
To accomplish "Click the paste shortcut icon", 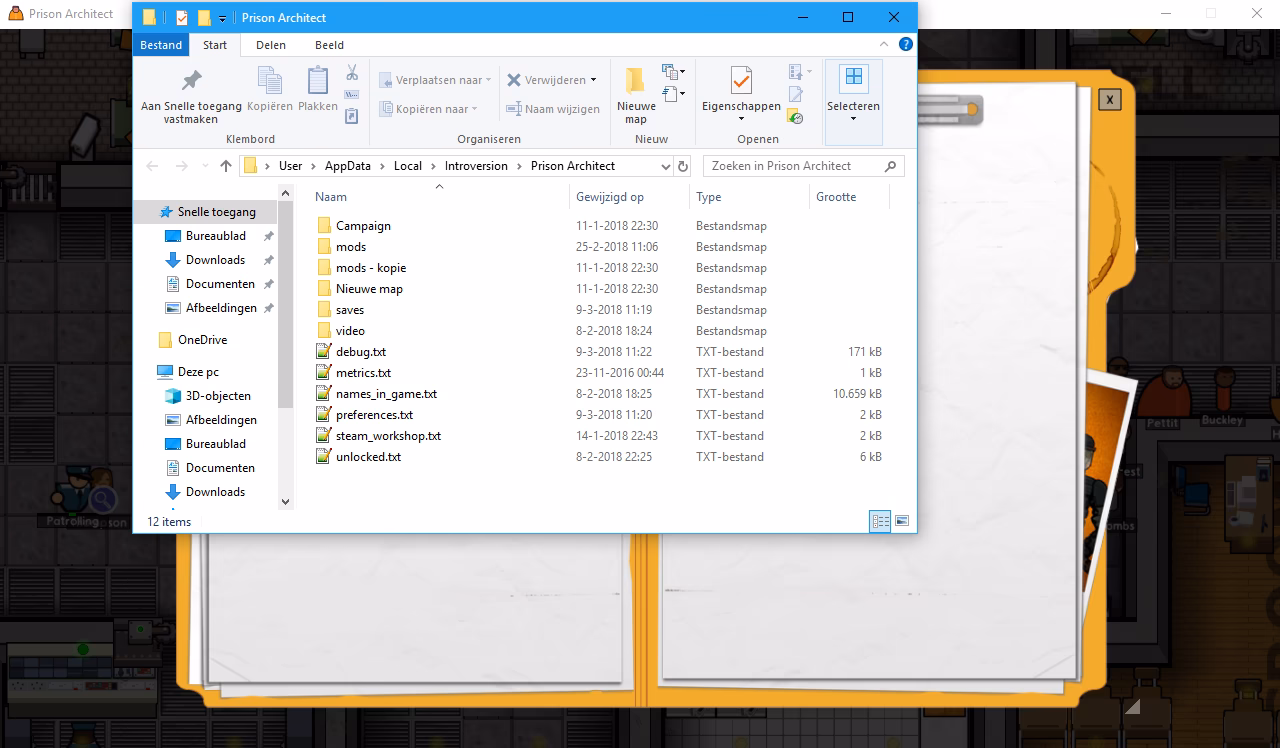I will (352, 116).
